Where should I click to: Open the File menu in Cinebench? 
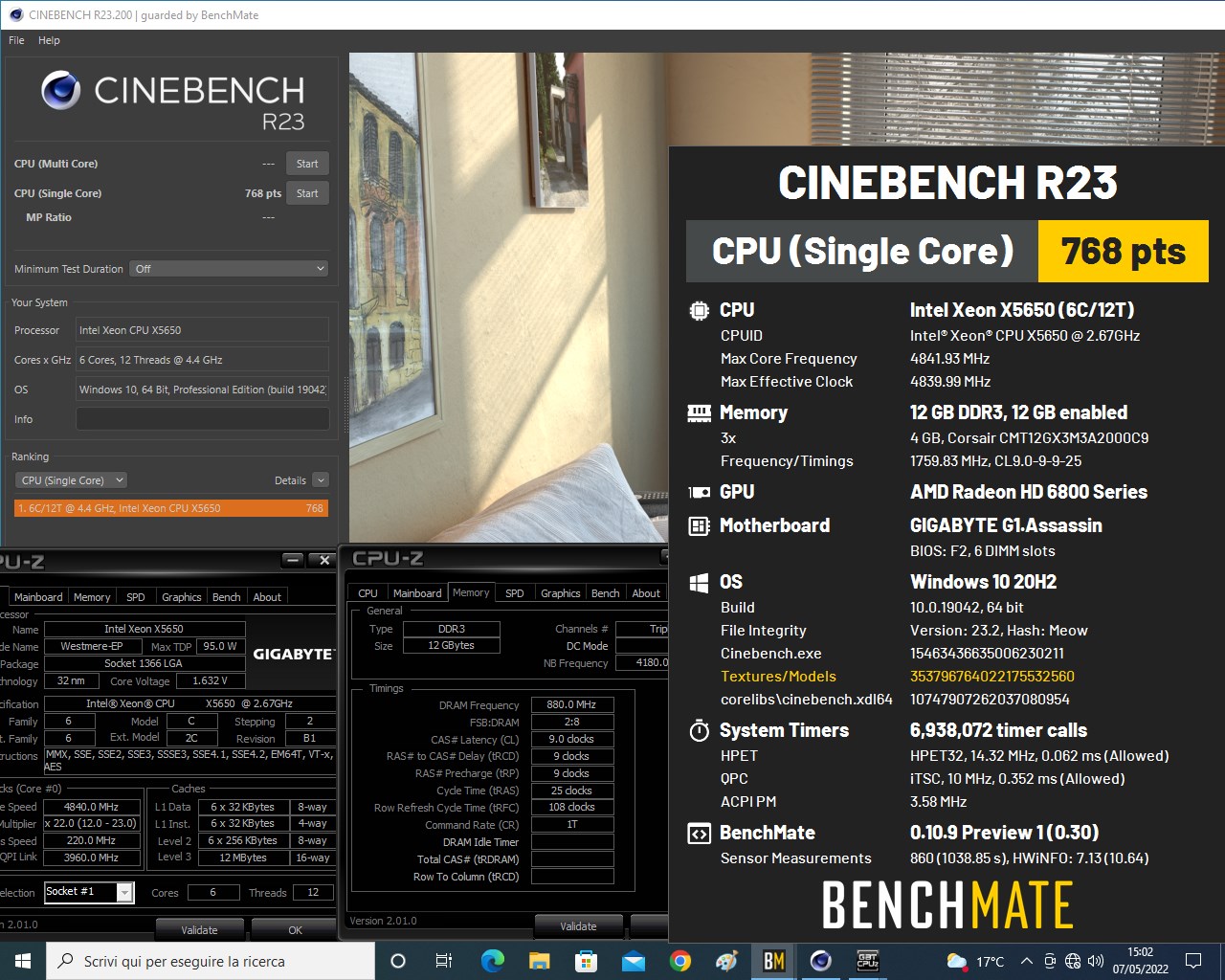[16, 40]
